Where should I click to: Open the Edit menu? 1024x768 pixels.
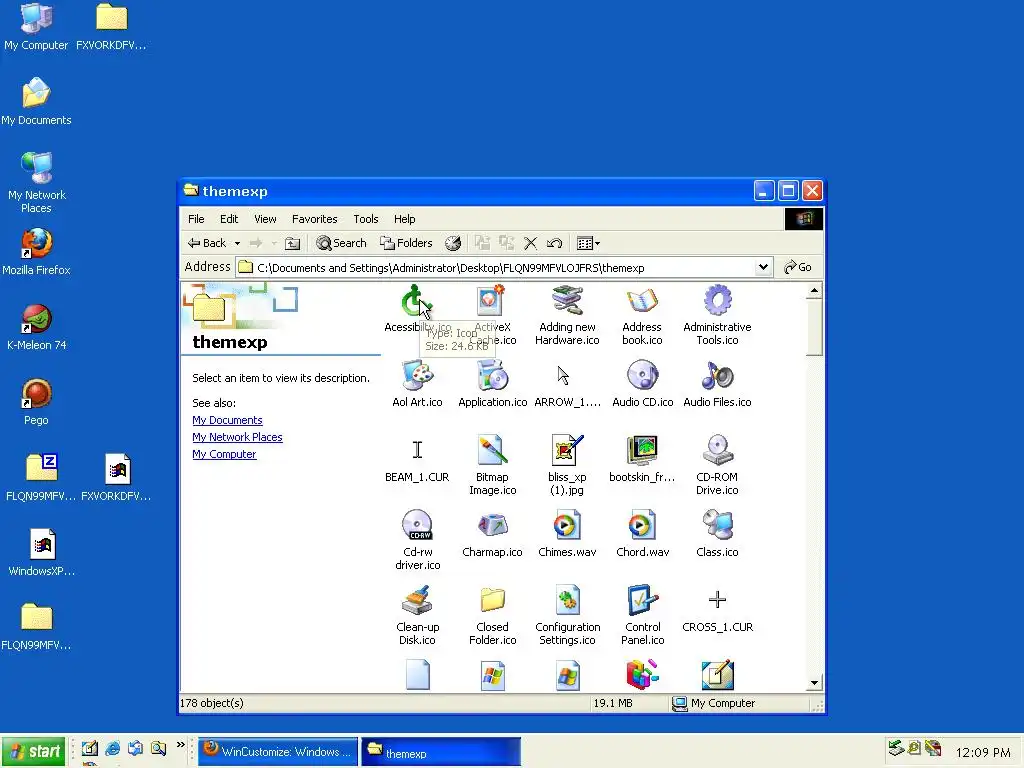(x=229, y=219)
